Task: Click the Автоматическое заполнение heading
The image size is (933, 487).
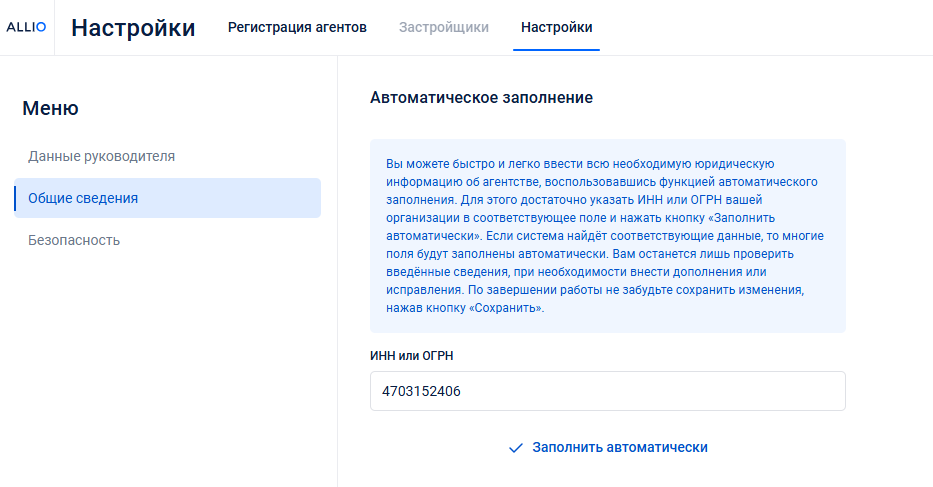Action: pos(481,98)
